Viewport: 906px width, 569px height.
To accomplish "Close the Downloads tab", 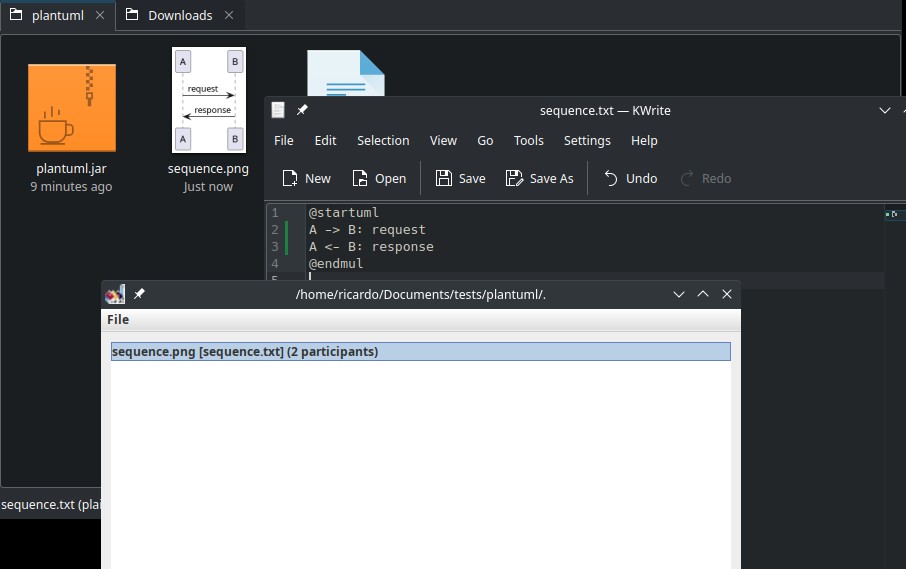I will 229,15.
